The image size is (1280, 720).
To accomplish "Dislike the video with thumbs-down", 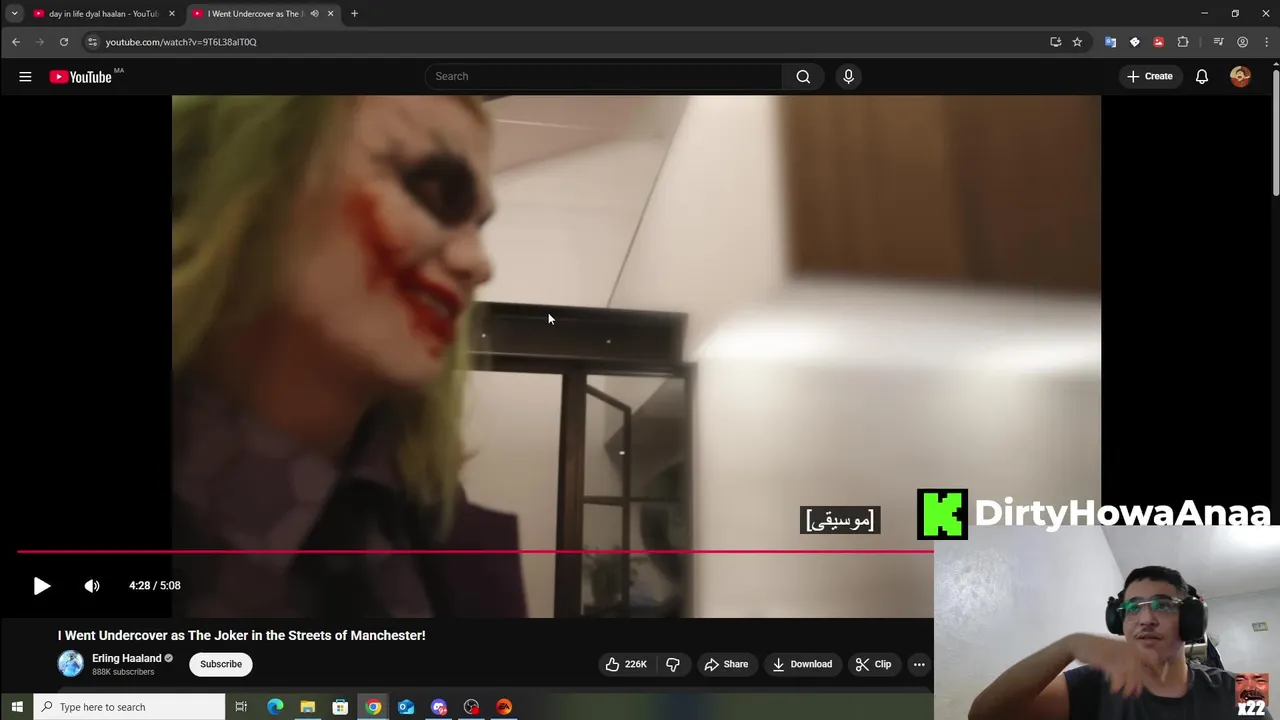I will [673, 664].
